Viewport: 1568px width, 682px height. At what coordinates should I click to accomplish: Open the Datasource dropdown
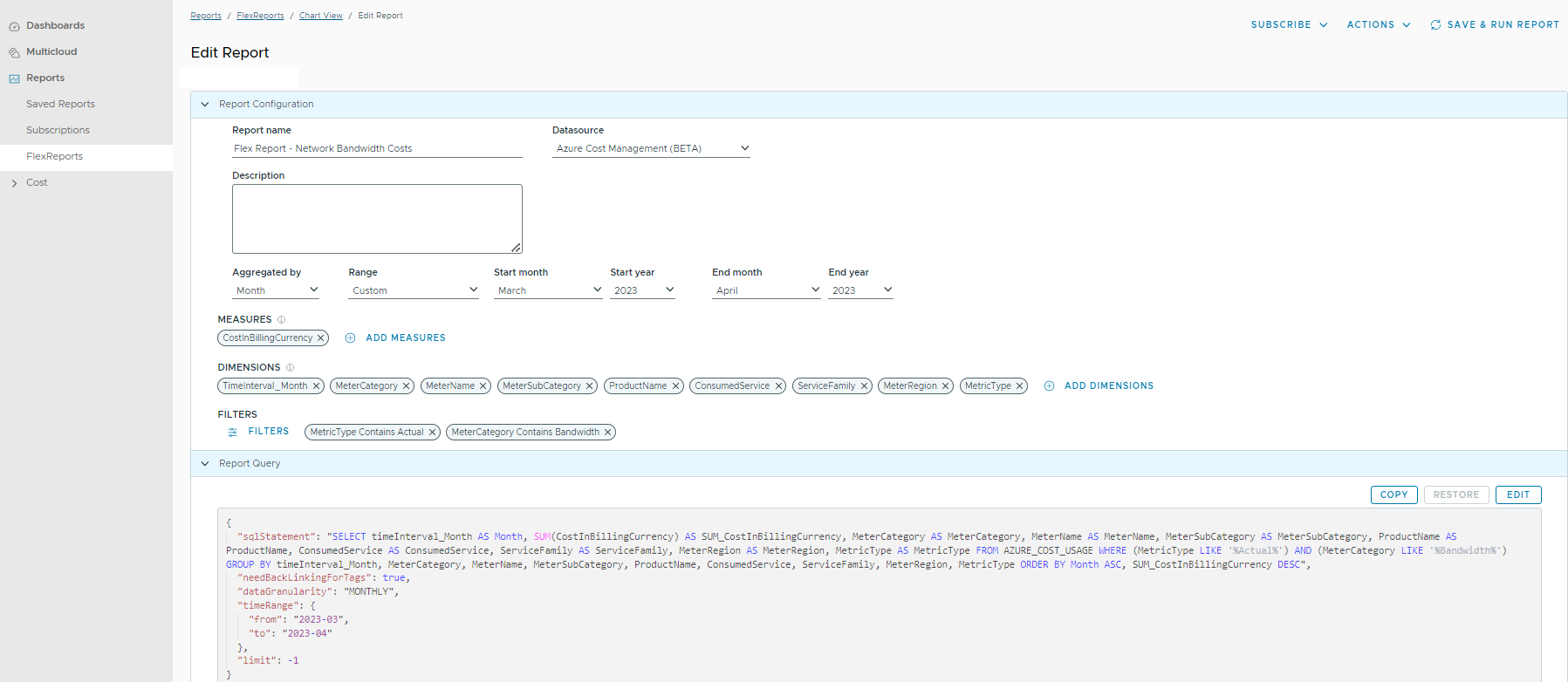651,148
